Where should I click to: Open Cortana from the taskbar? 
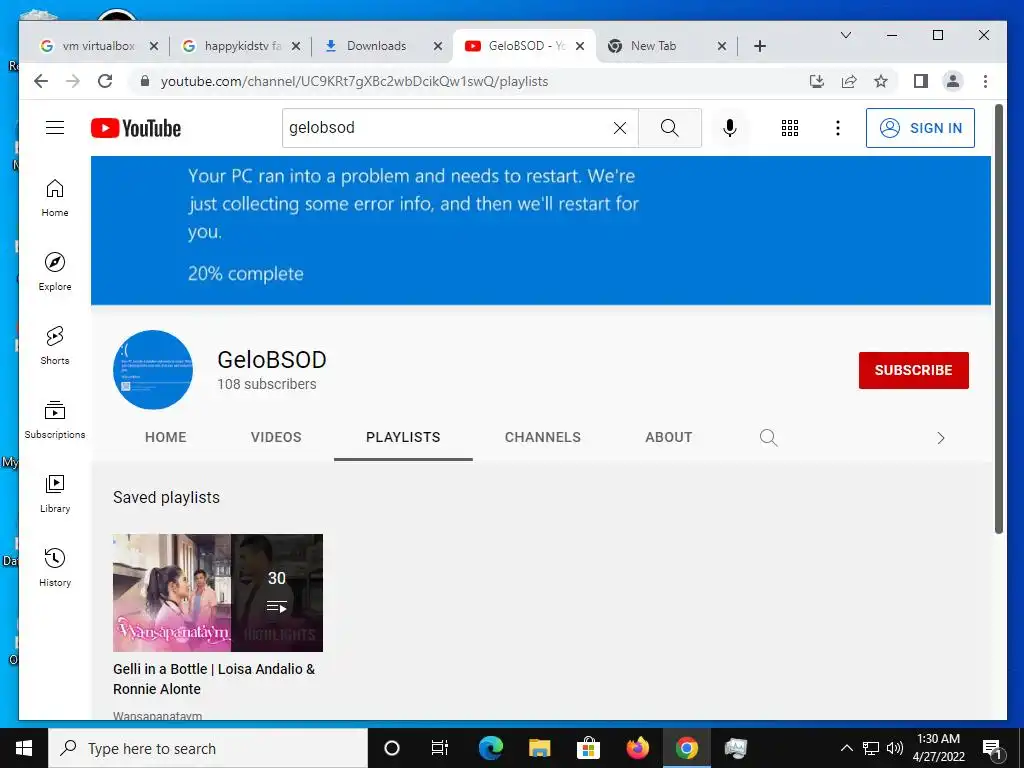pos(392,748)
